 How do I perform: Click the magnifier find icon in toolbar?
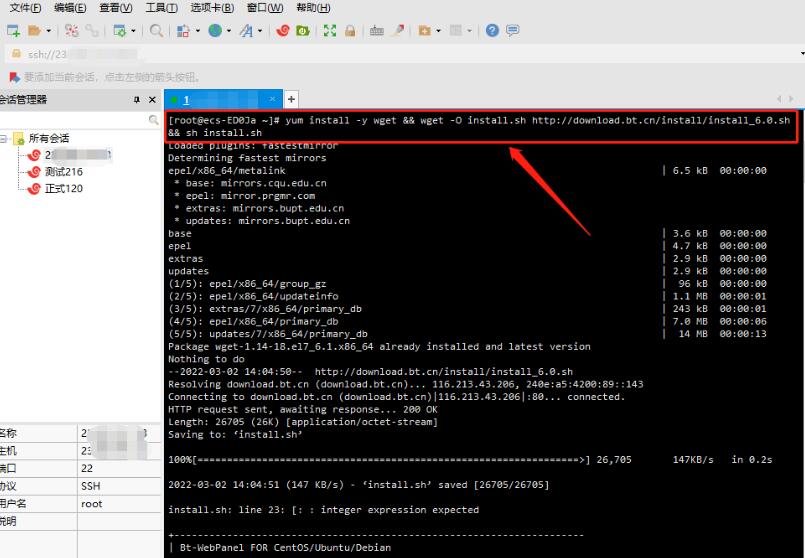point(156,31)
